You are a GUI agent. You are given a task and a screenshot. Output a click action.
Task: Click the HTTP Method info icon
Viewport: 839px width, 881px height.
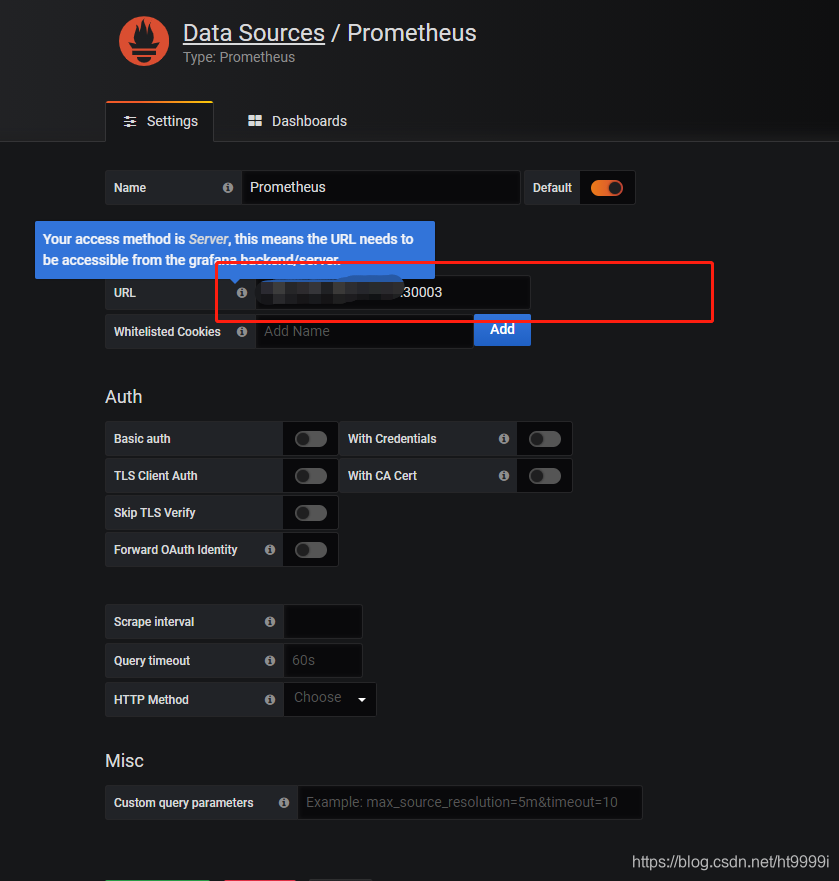(x=270, y=700)
